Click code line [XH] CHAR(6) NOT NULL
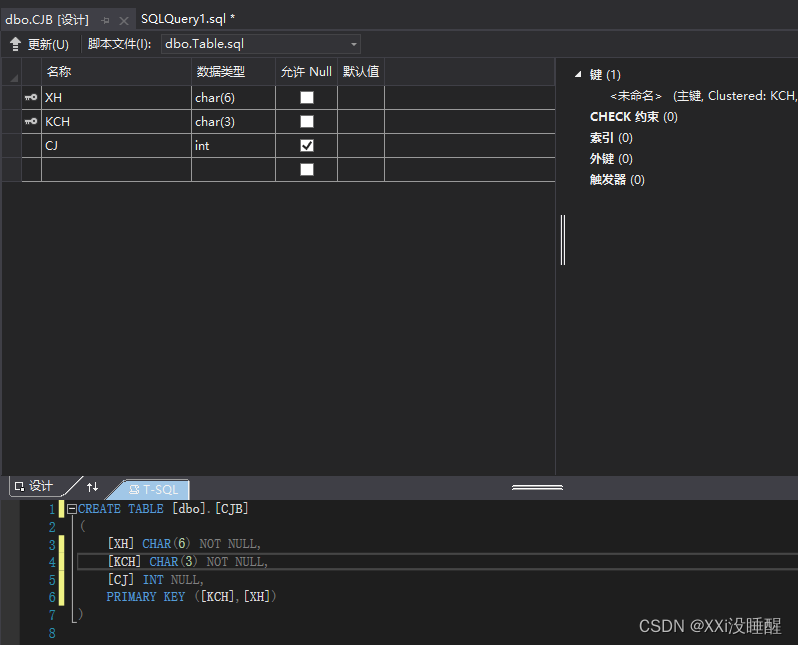The image size is (798, 645). pyautogui.click(x=184, y=544)
